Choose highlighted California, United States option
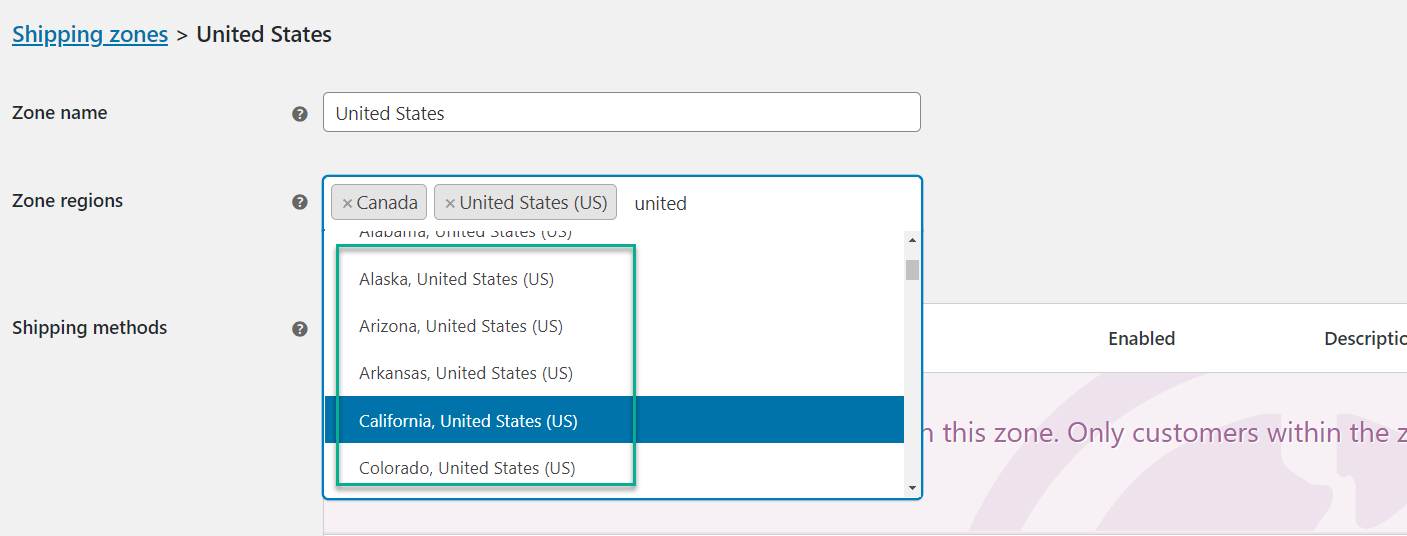This screenshot has width=1407, height=536. [x=614, y=420]
